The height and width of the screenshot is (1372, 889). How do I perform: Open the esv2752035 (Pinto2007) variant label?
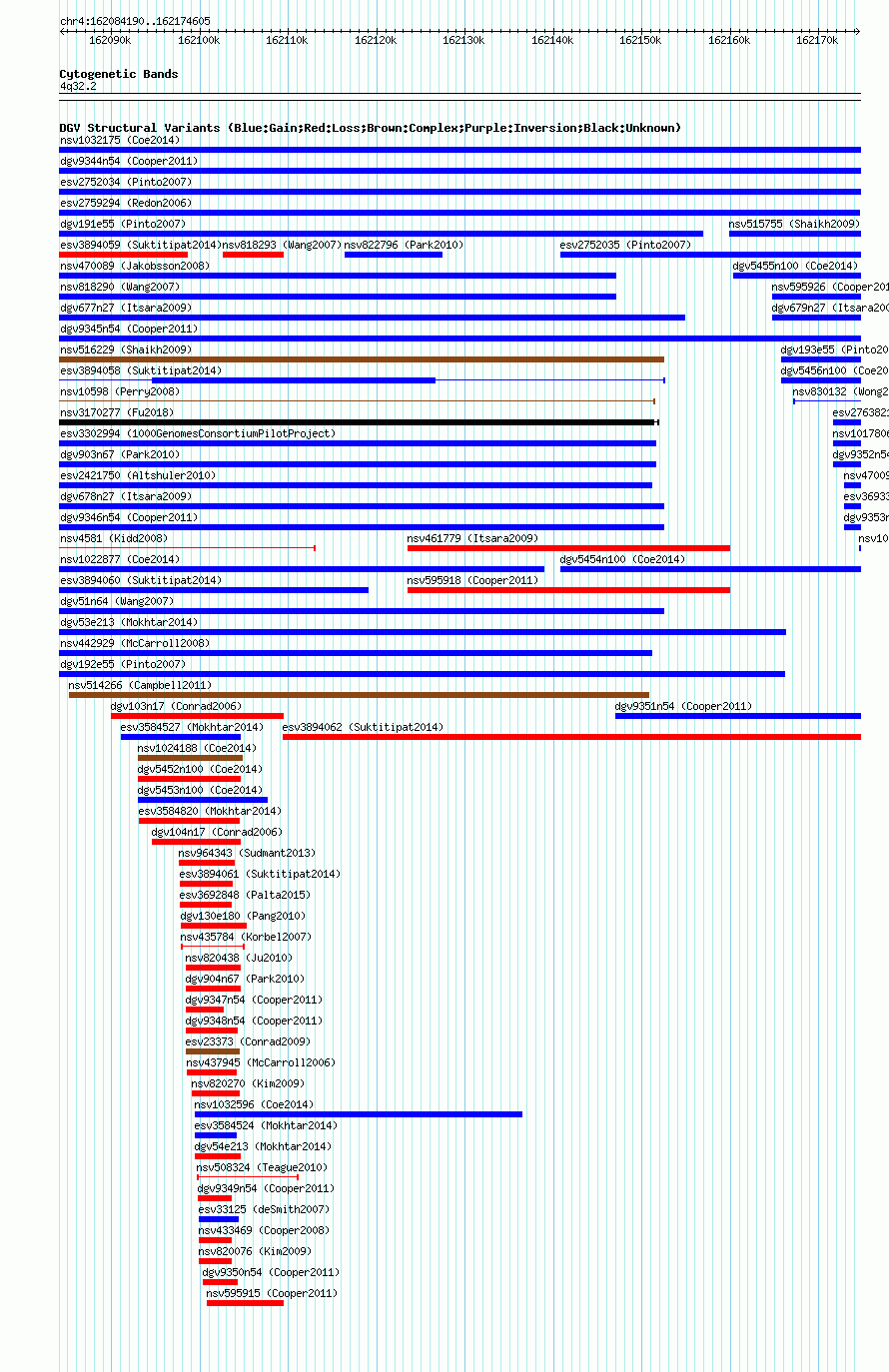625,245
